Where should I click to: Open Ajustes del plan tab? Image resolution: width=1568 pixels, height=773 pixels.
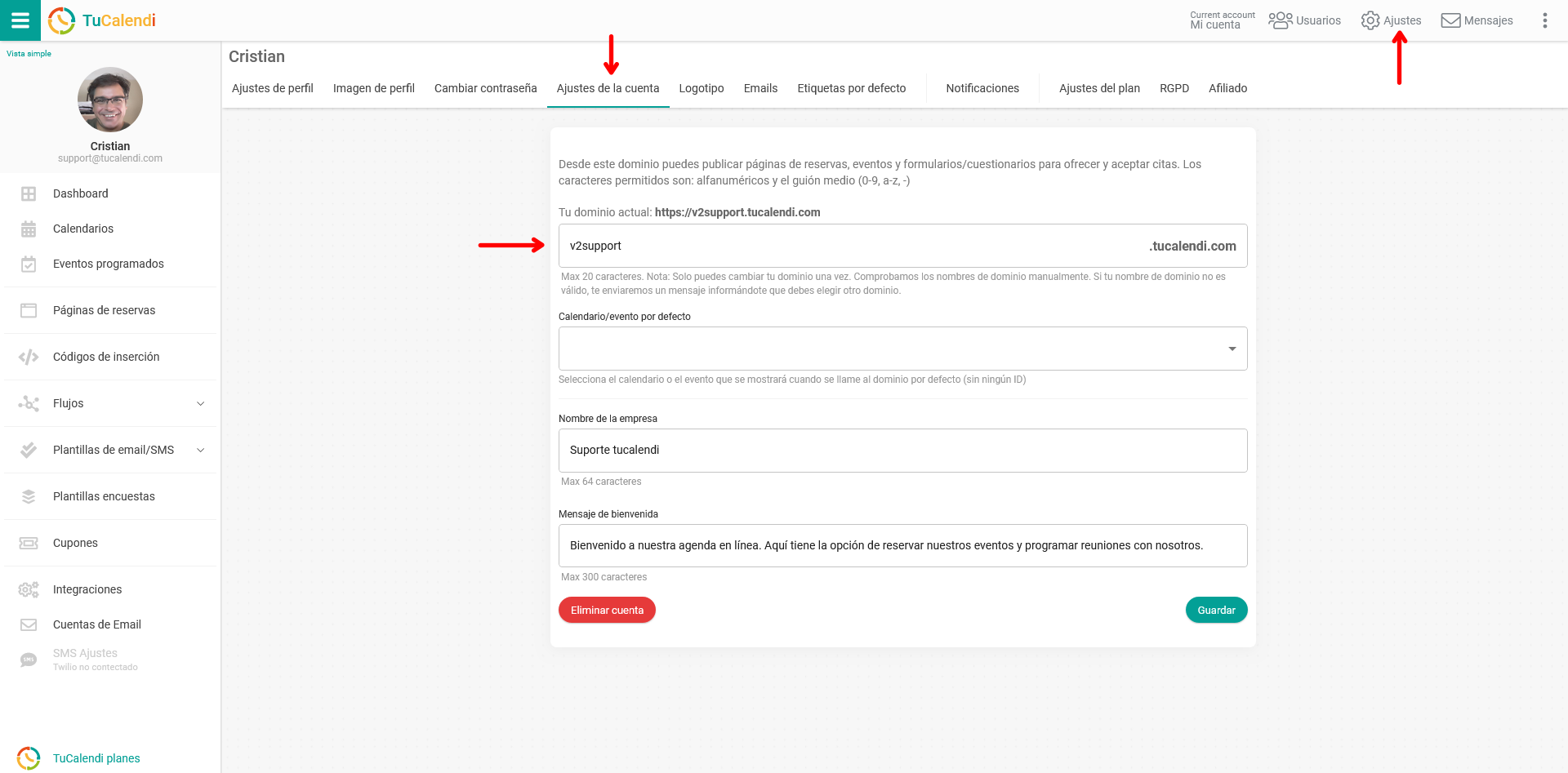(1099, 88)
